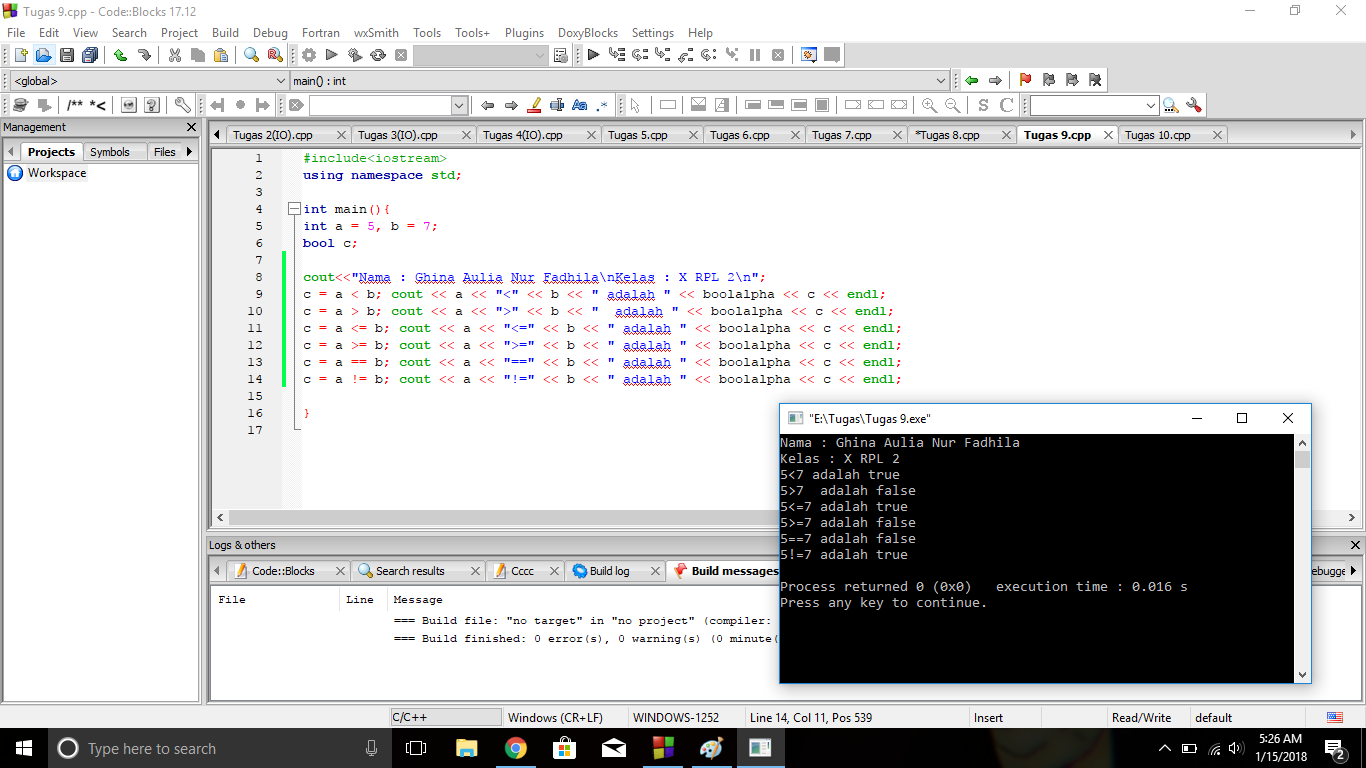The height and width of the screenshot is (768, 1366).
Task: Run code search with the magnifier icon
Action: point(1170,105)
